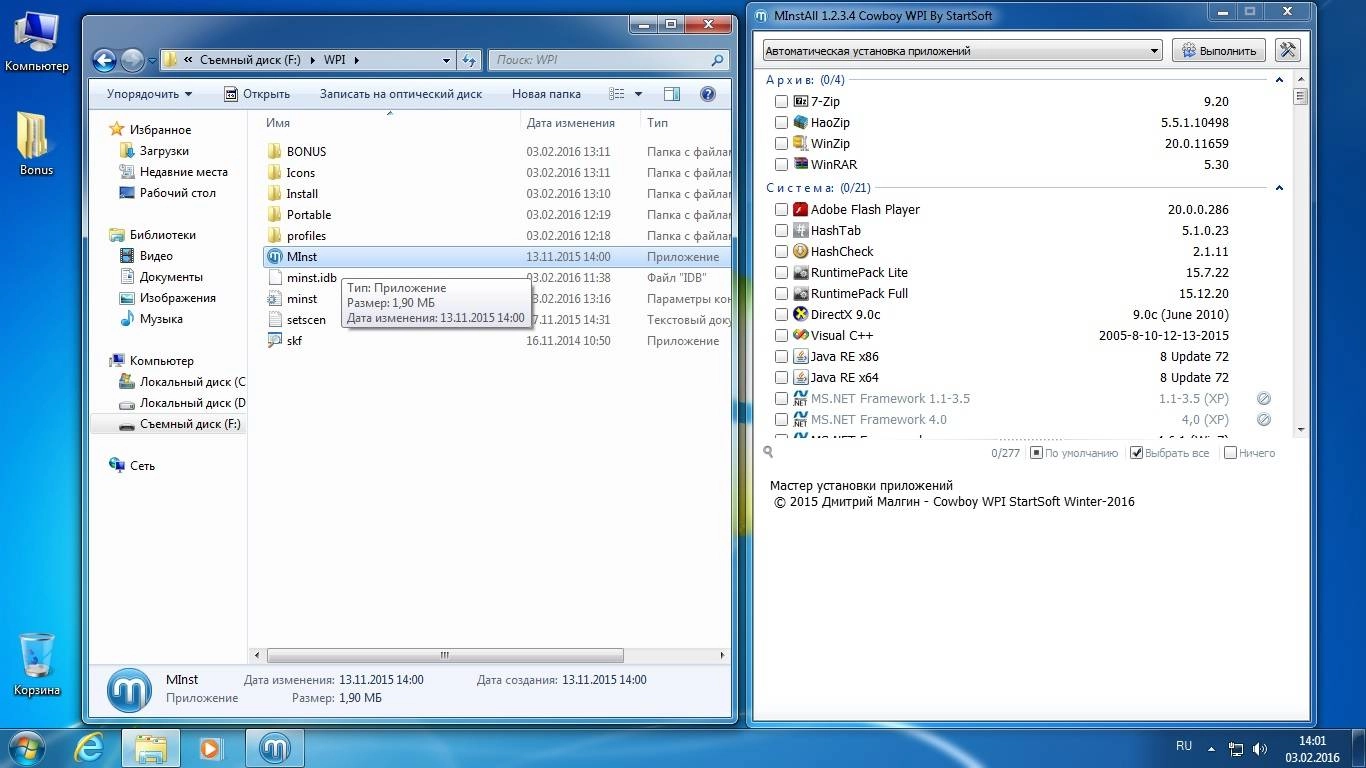The height and width of the screenshot is (768, 1366).
Task: Check the Java RE x64 checkbox
Action: click(x=781, y=377)
